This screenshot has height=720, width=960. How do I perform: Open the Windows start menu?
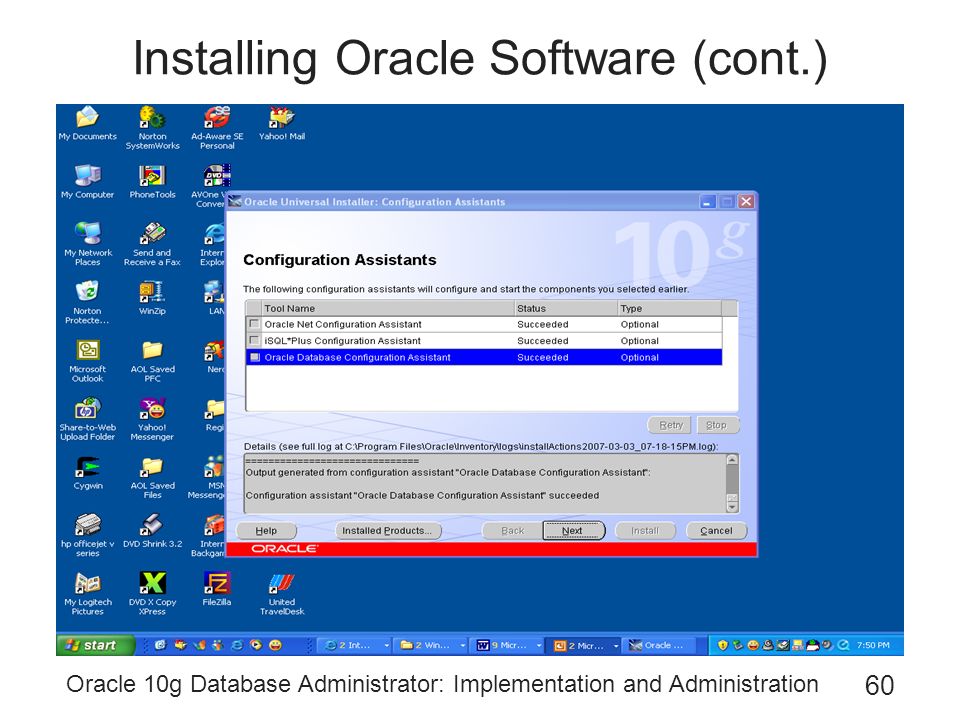pos(96,645)
